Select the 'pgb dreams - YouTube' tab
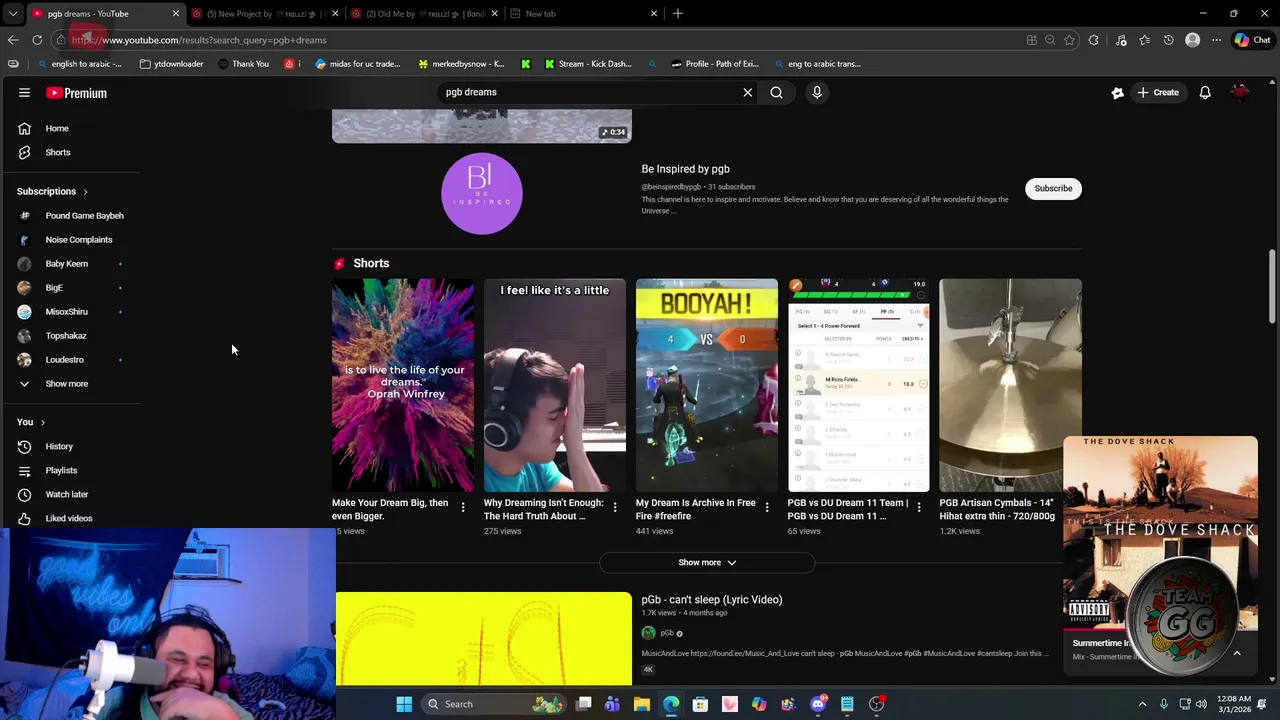The height and width of the screenshot is (720, 1280). pos(105,14)
